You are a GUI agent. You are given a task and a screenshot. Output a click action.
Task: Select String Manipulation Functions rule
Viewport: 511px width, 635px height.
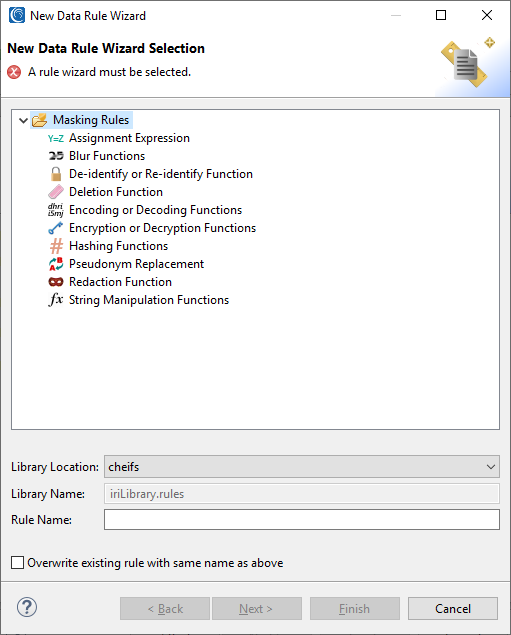pyautogui.click(x=149, y=300)
